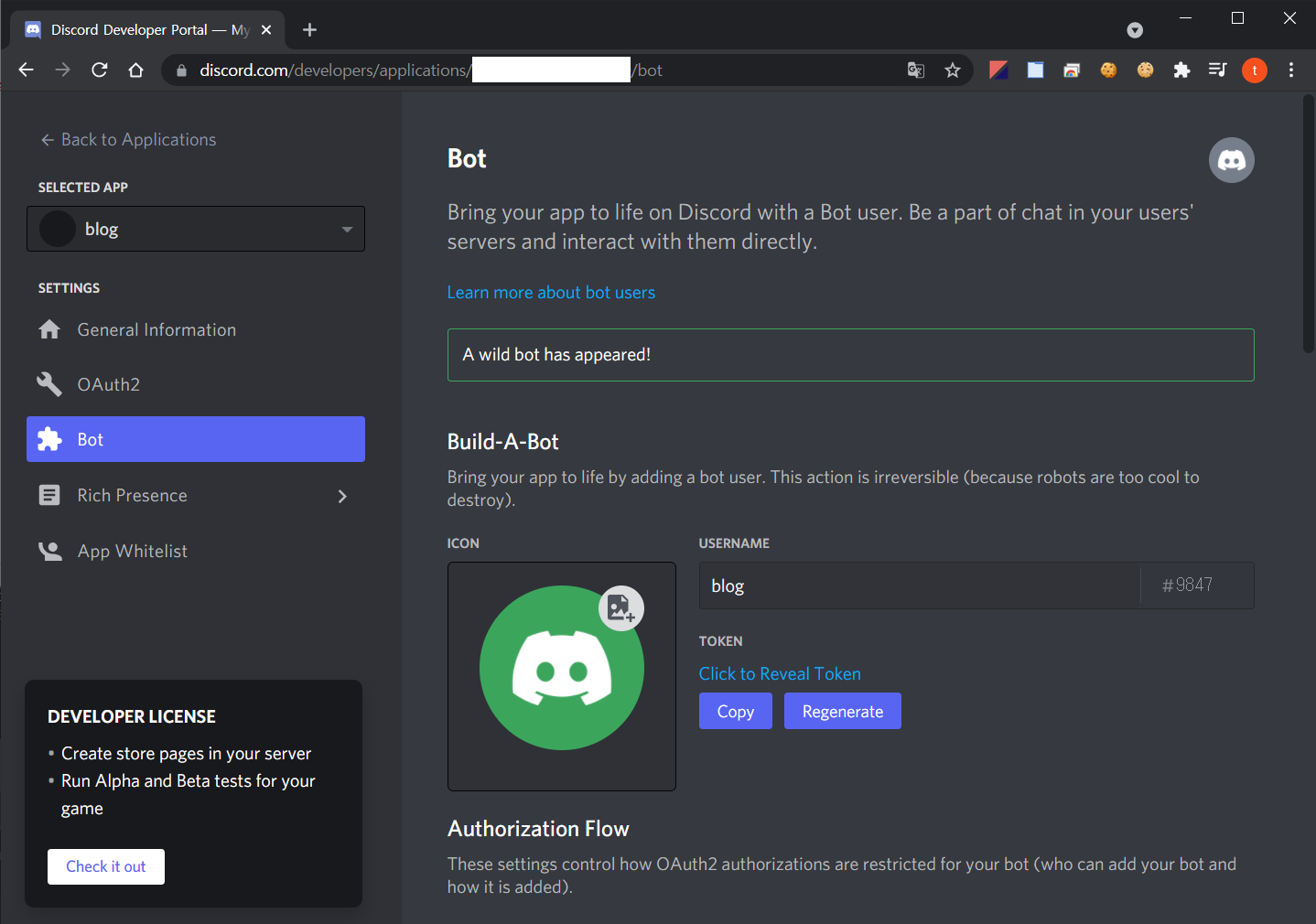1316x924 pixels.
Task: Select the Discord Developer Portal browser tab
Action: pos(147,30)
